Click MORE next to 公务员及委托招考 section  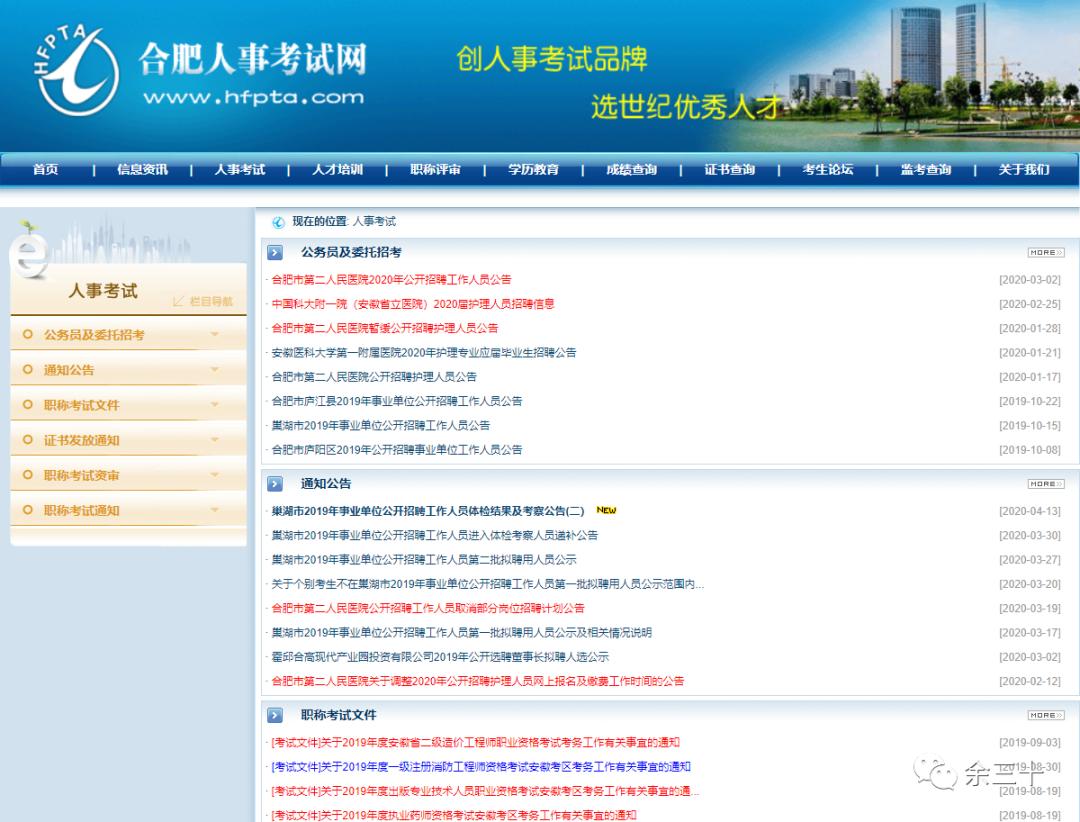click(x=1044, y=253)
